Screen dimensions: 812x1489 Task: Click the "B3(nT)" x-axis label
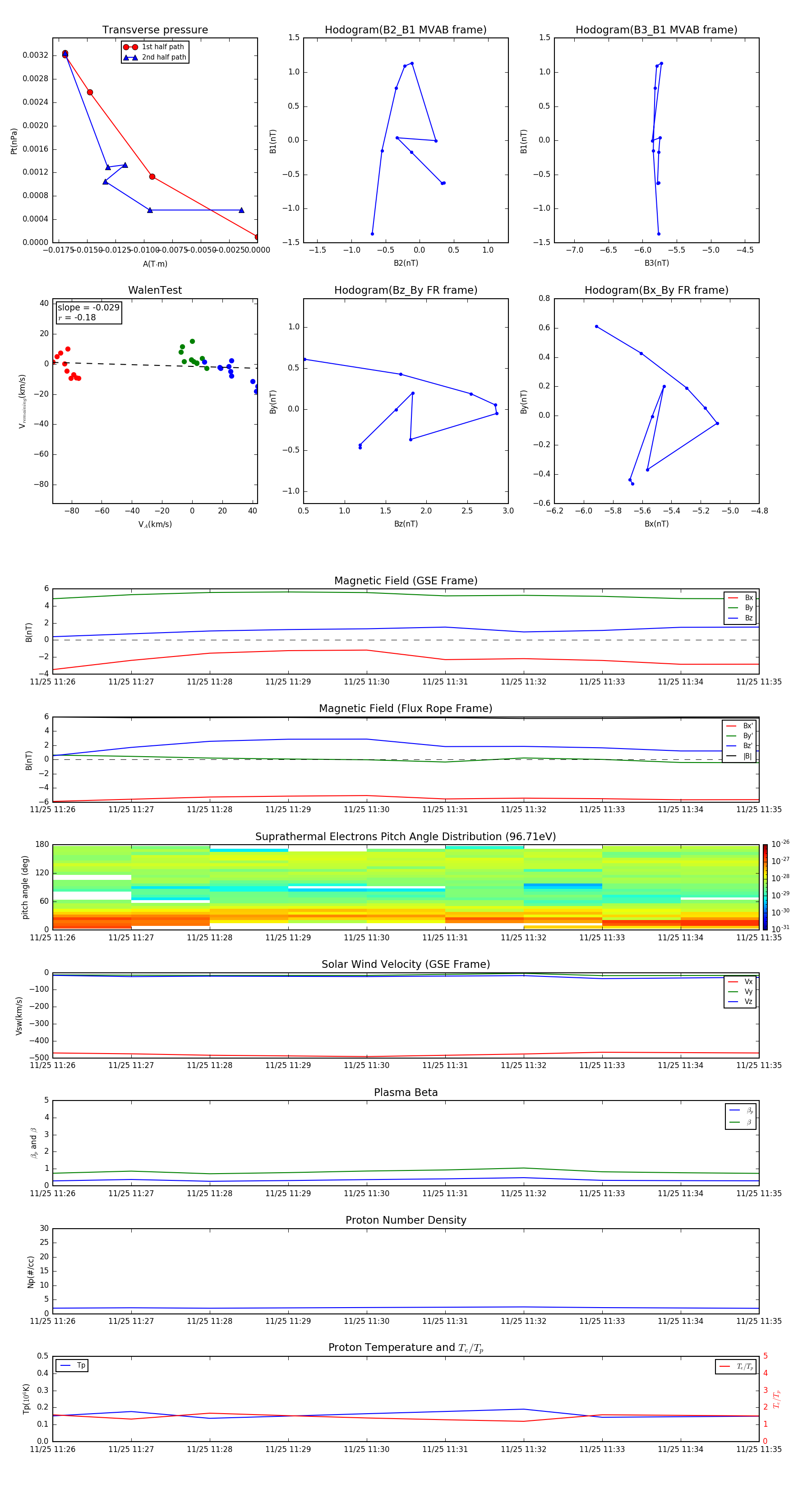point(656,263)
